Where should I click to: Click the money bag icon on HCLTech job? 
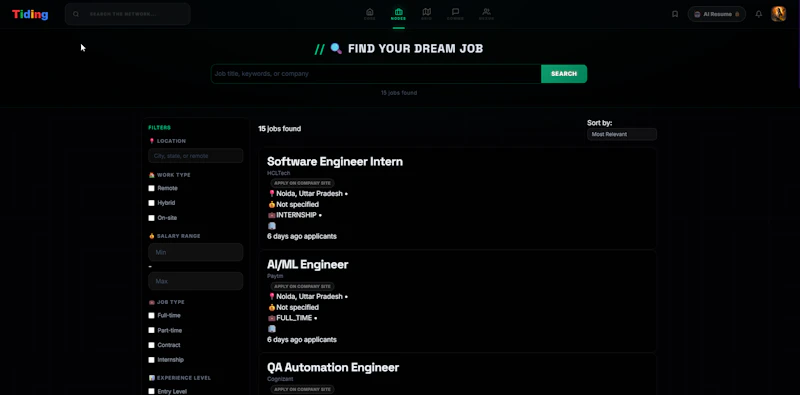coord(272,205)
